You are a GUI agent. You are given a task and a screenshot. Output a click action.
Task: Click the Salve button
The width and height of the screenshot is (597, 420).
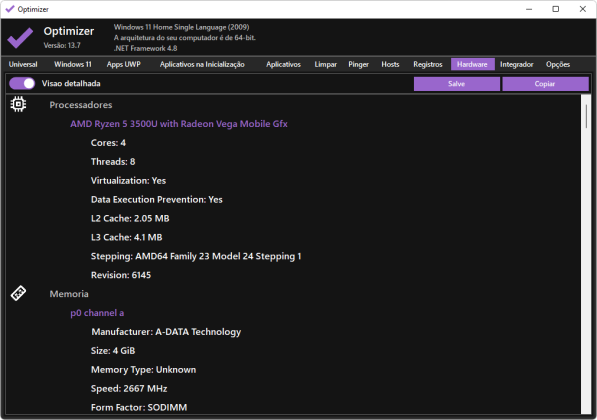(457, 84)
